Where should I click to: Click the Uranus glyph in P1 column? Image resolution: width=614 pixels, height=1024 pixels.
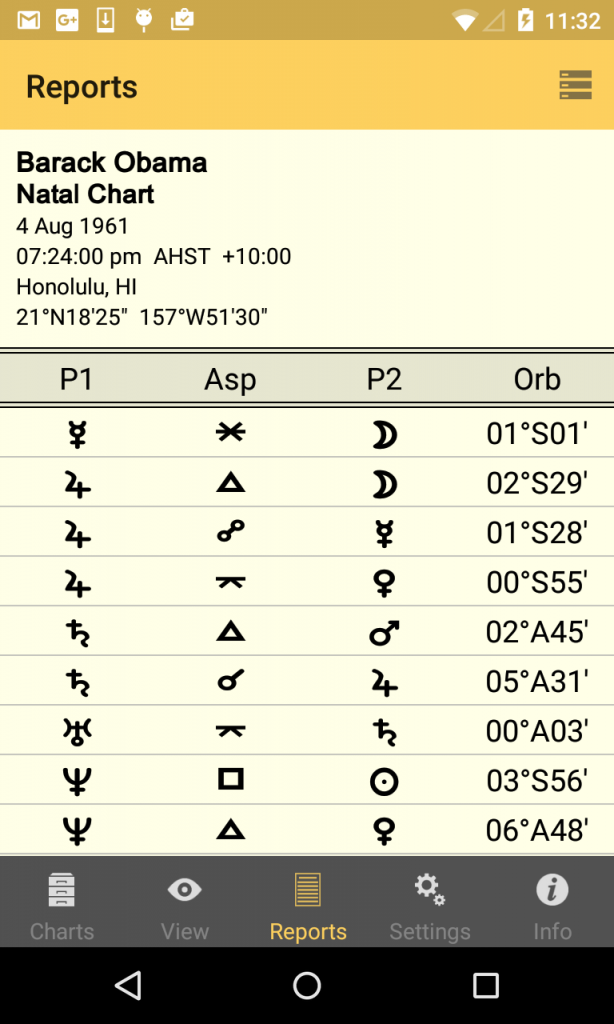[77, 730]
